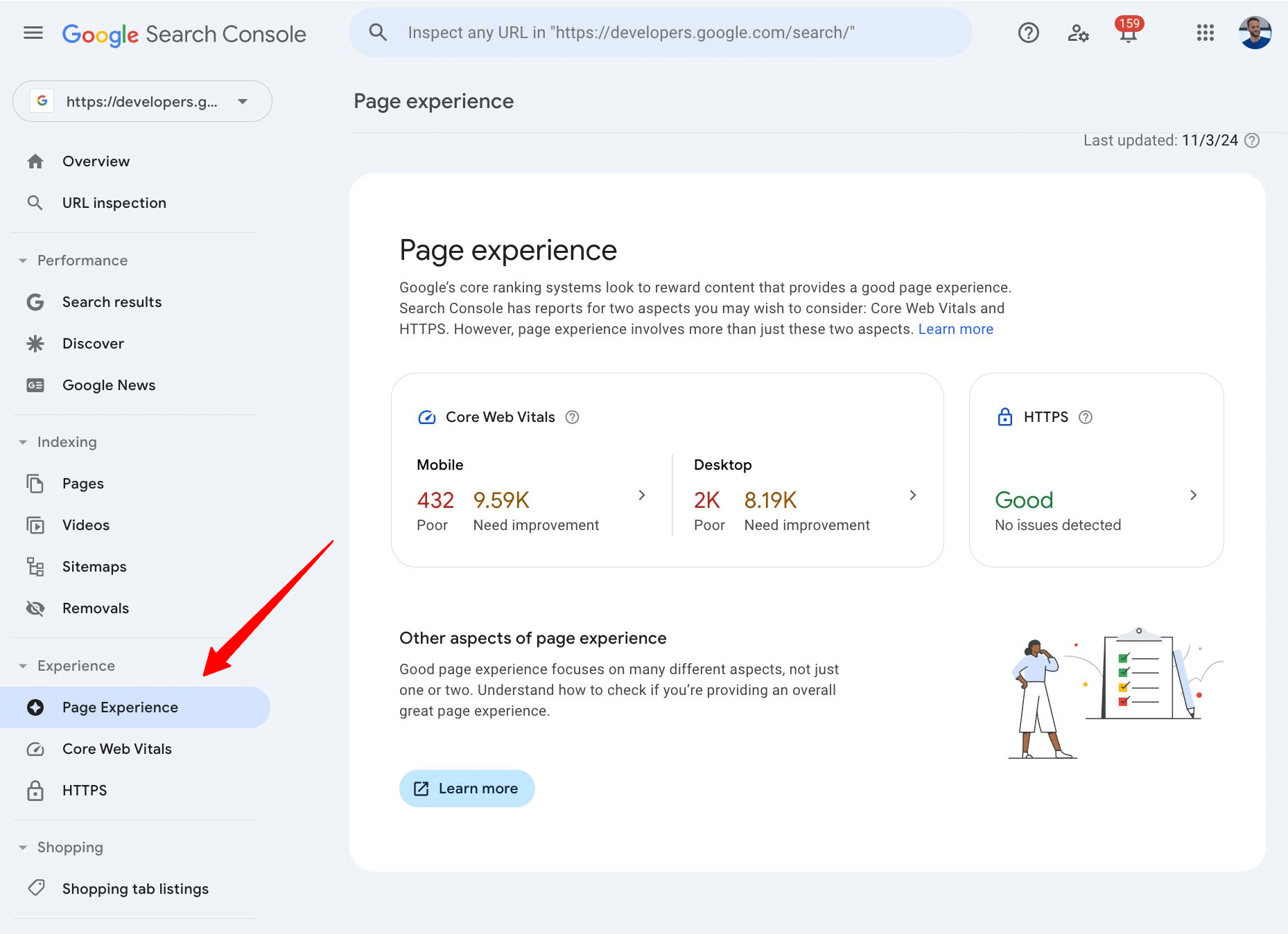1288x934 pixels.
Task: Open the Google apps grid
Action: coord(1206,33)
